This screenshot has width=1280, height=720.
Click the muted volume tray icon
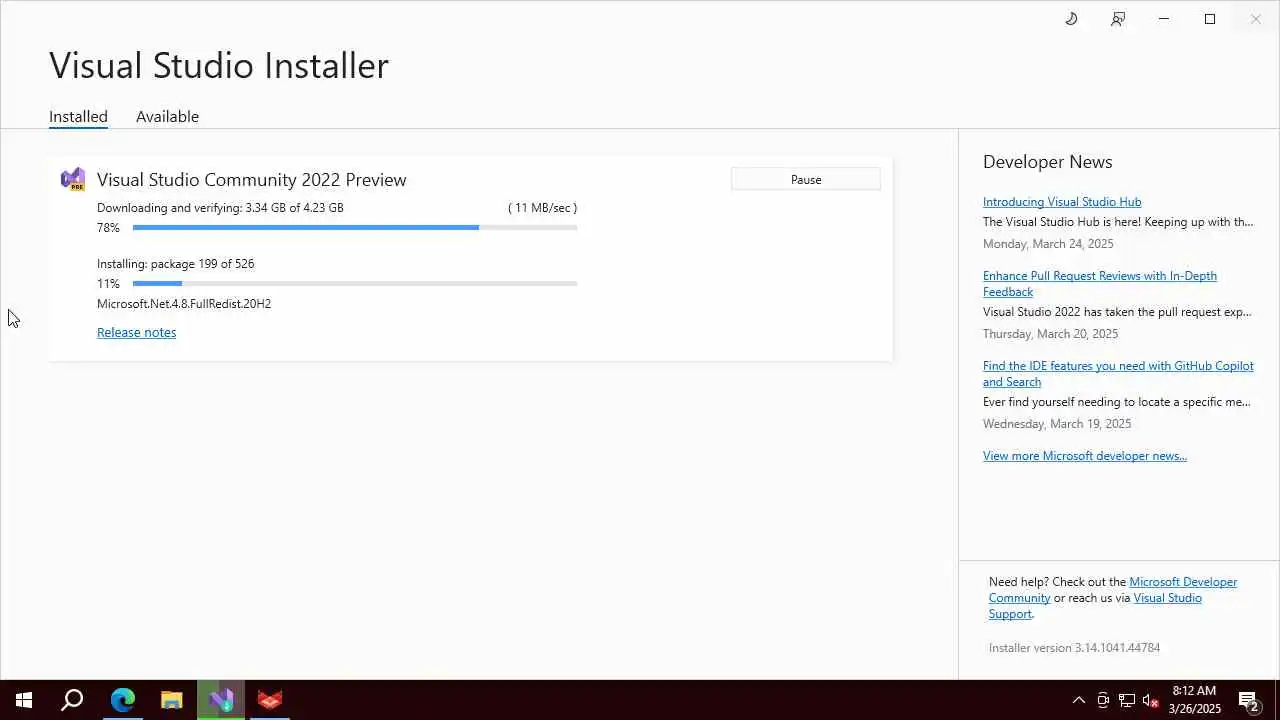click(1150, 700)
